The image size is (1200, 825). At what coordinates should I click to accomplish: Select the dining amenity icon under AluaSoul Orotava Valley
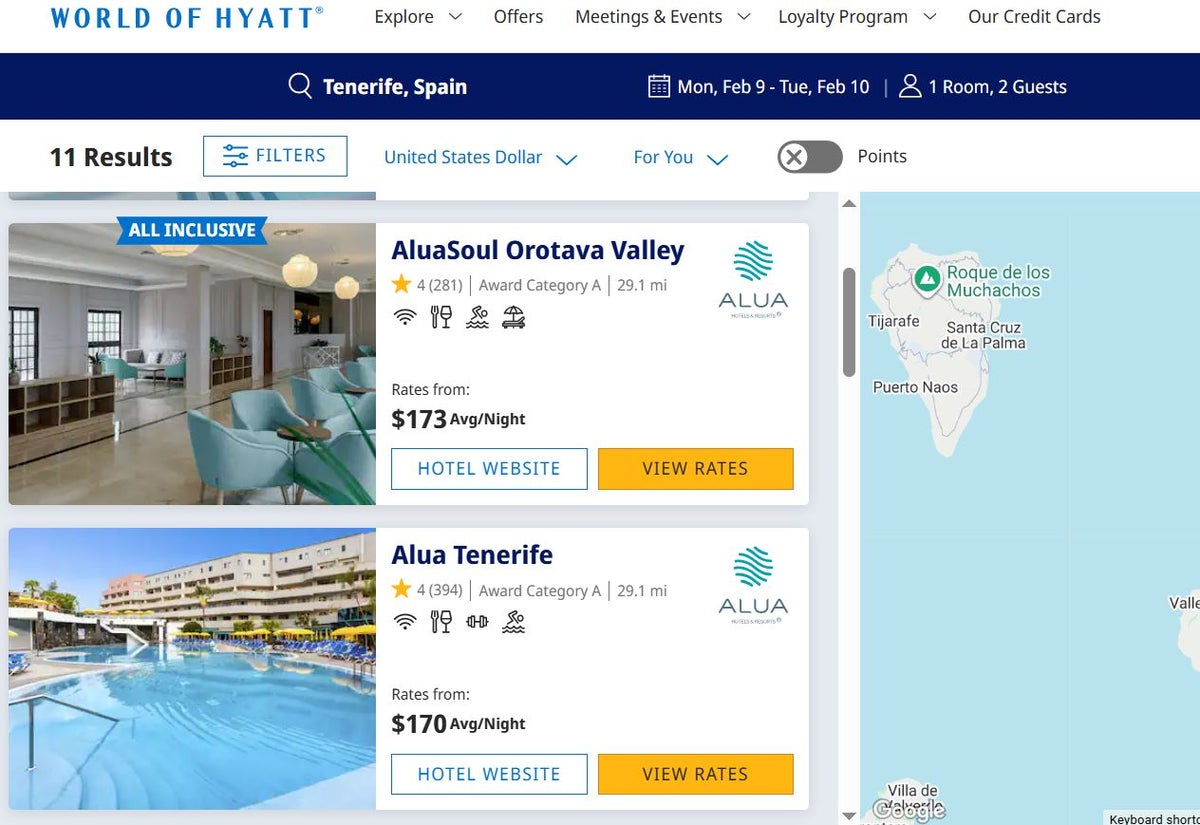pyautogui.click(x=439, y=317)
